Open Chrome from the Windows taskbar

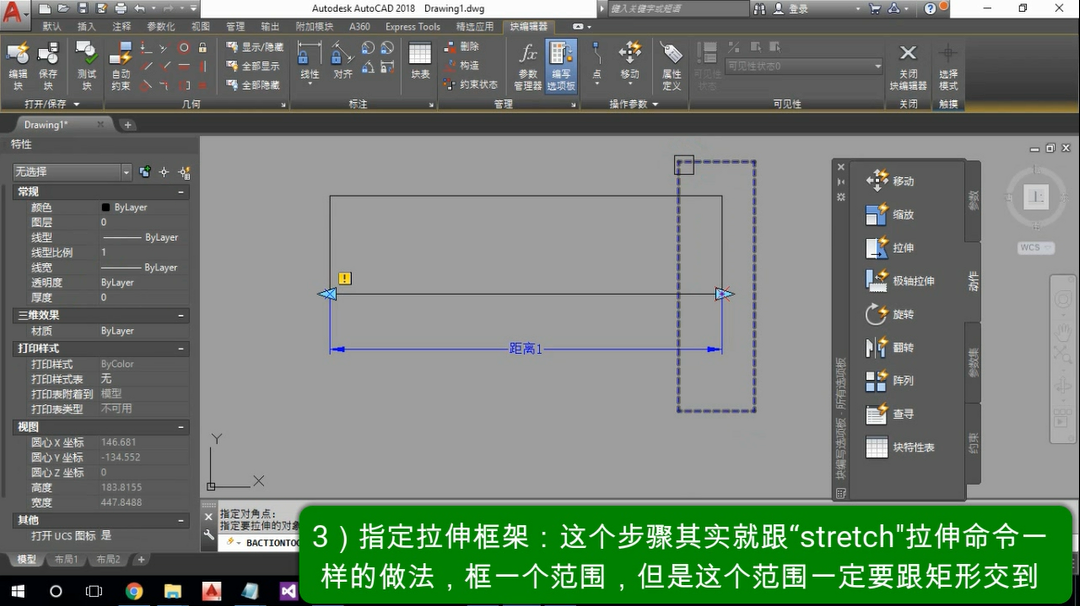(x=134, y=591)
